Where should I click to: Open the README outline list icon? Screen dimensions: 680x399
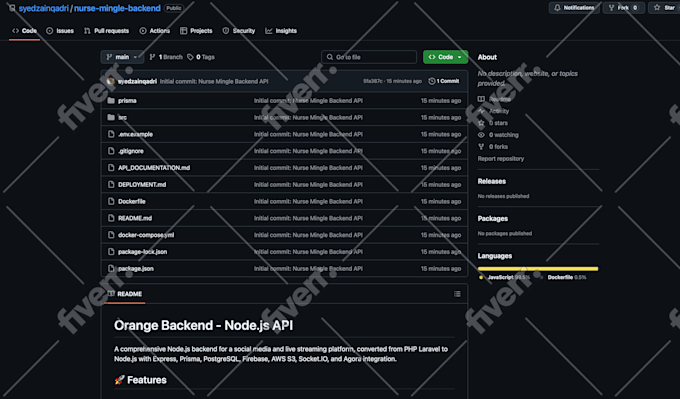pos(457,294)
